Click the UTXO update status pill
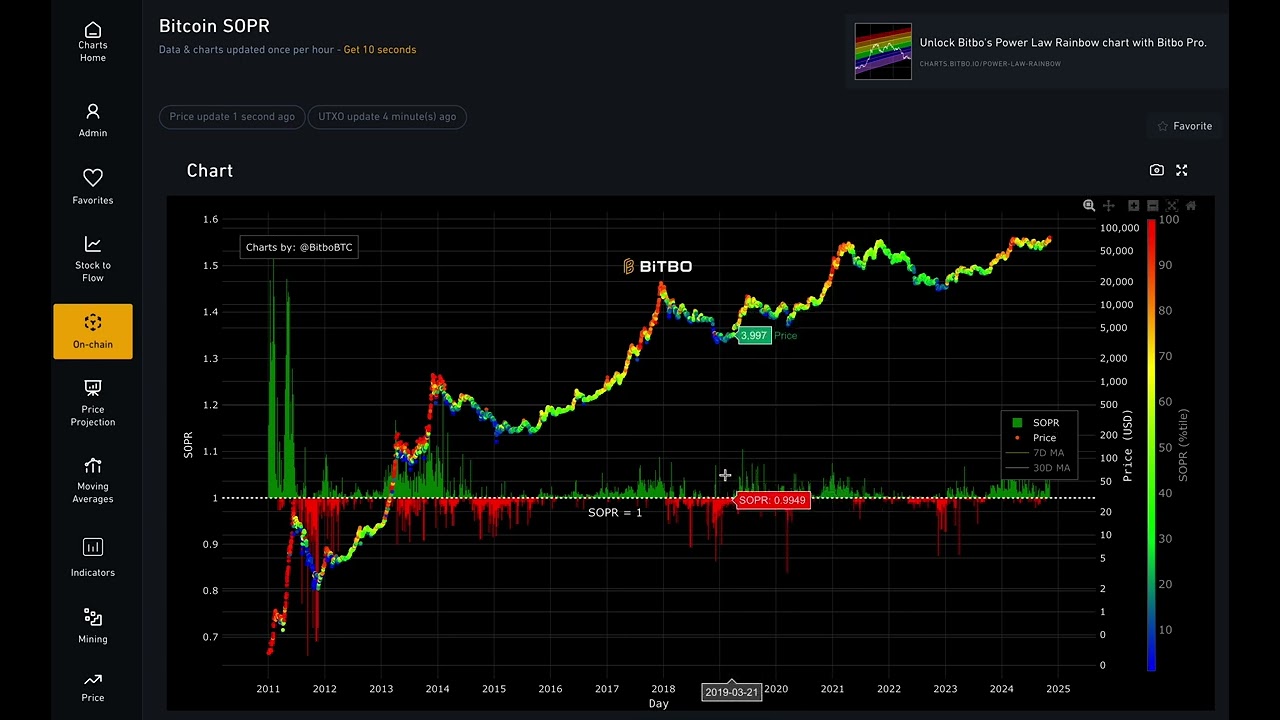The height and width of the screenshot is (720, 1280). (387, 117)
